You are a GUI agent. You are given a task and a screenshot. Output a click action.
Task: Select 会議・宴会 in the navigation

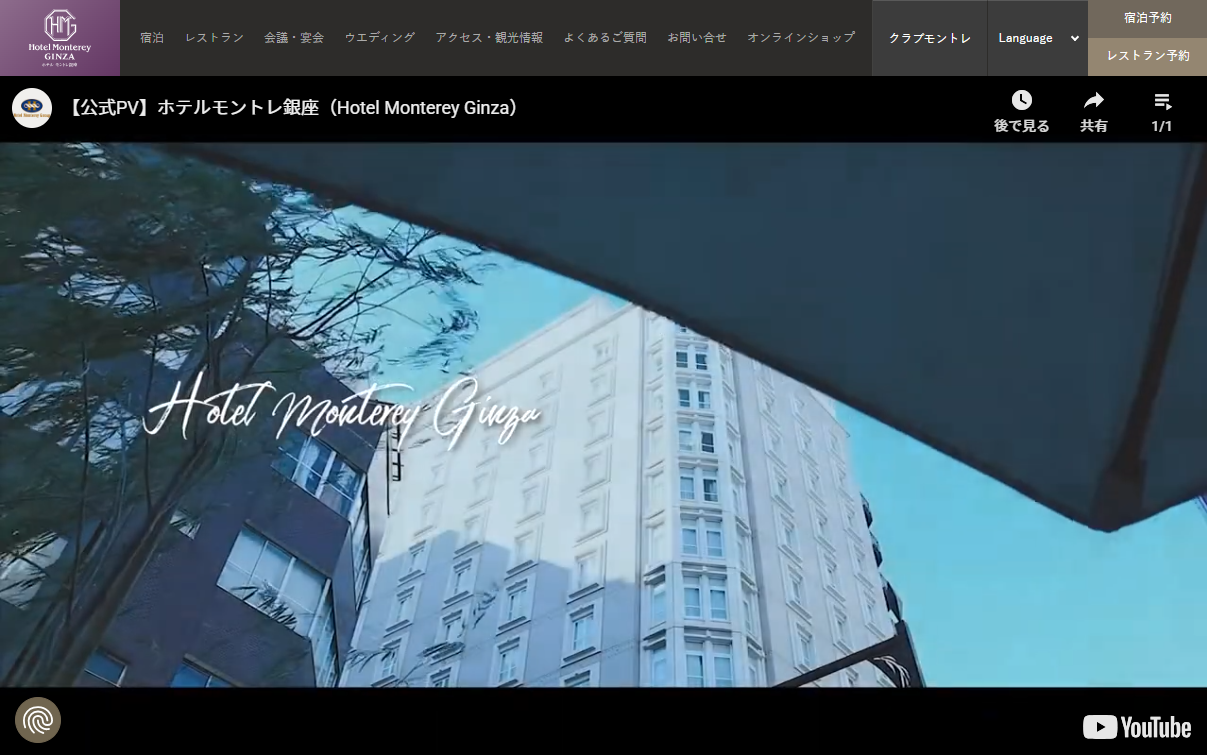pyautogui.click(x=294, y=38)
